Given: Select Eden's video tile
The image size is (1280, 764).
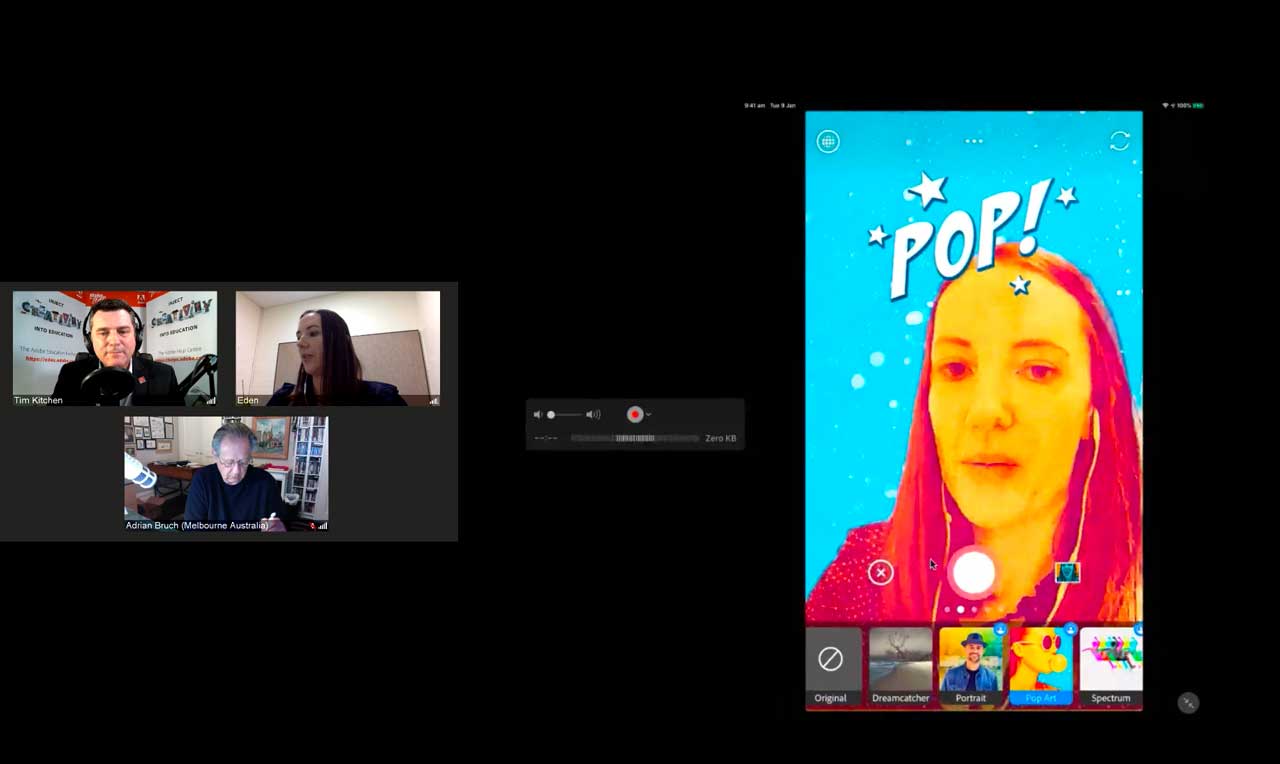Looking at the screenshot, I should click(x=337, y=348).
